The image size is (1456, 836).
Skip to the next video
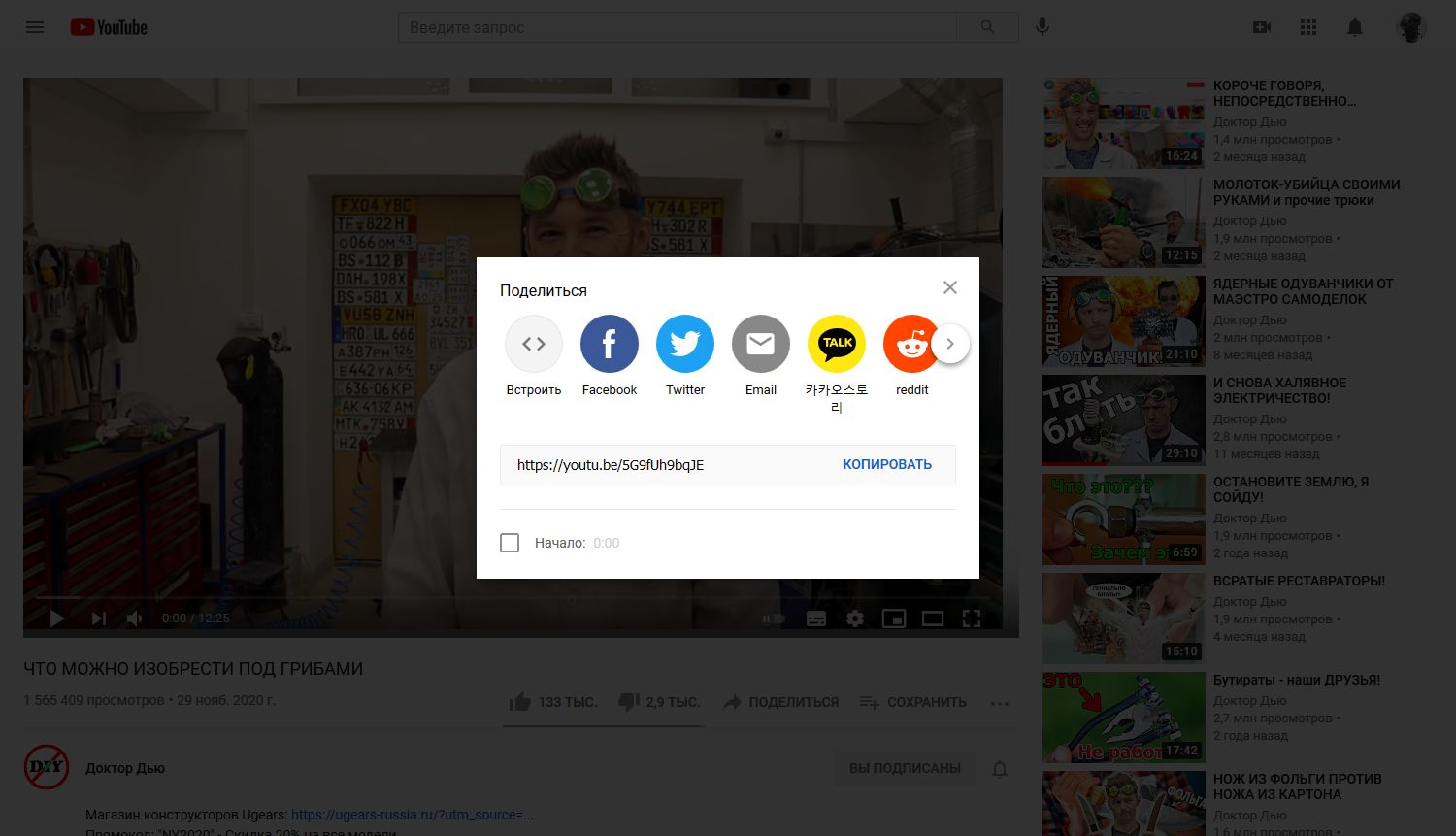coord(98,618)
